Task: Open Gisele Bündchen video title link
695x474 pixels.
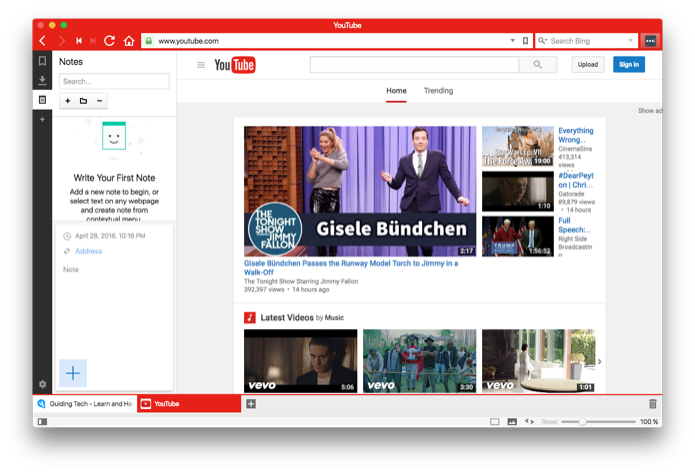Action: (x=351, y=268)
